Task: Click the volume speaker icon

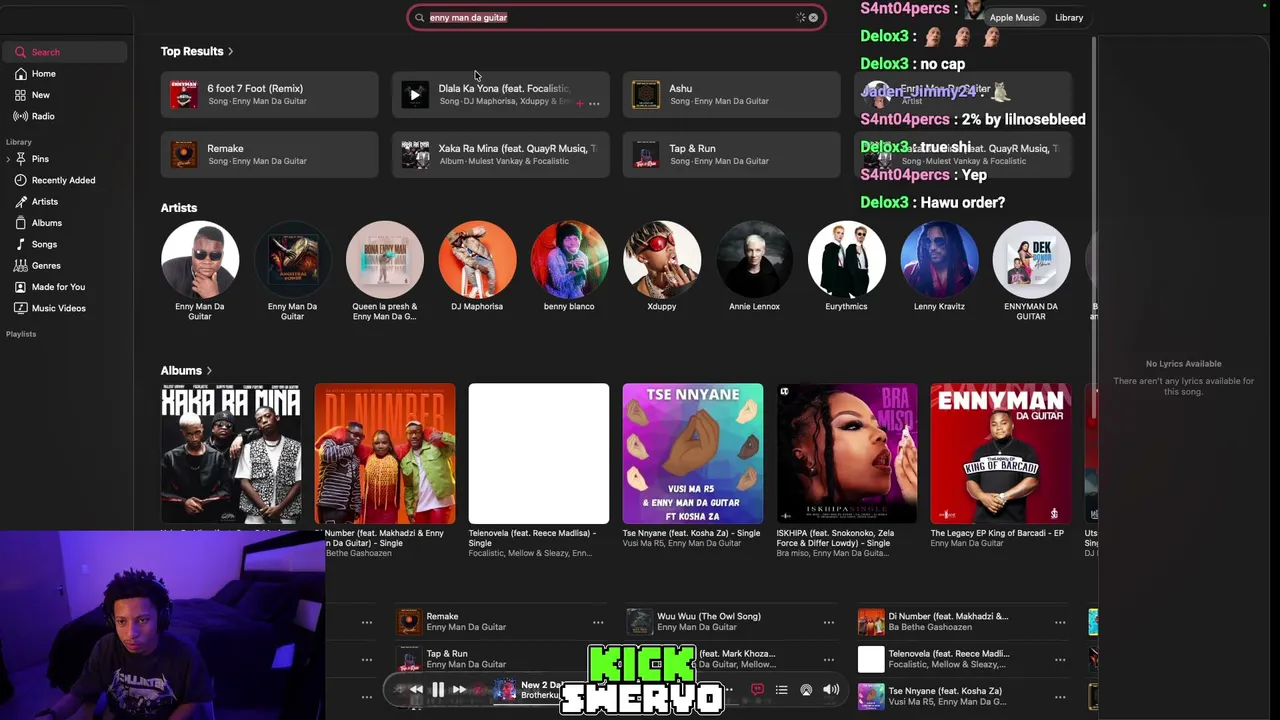Action: [831, 689]
